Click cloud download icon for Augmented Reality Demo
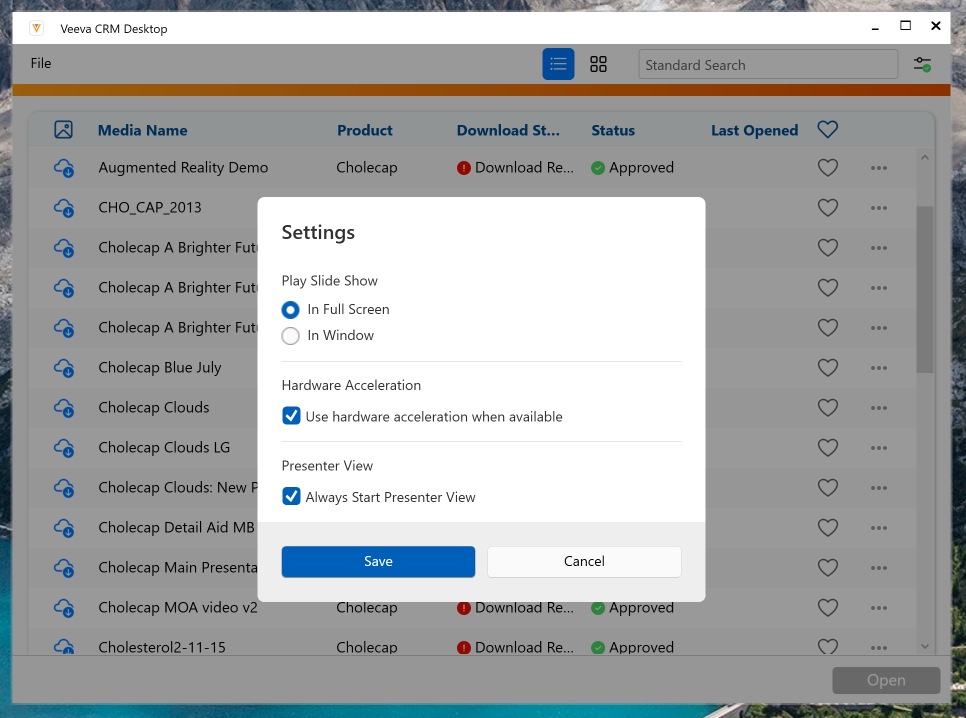This screenshot has width=966, height=718. 64,168
